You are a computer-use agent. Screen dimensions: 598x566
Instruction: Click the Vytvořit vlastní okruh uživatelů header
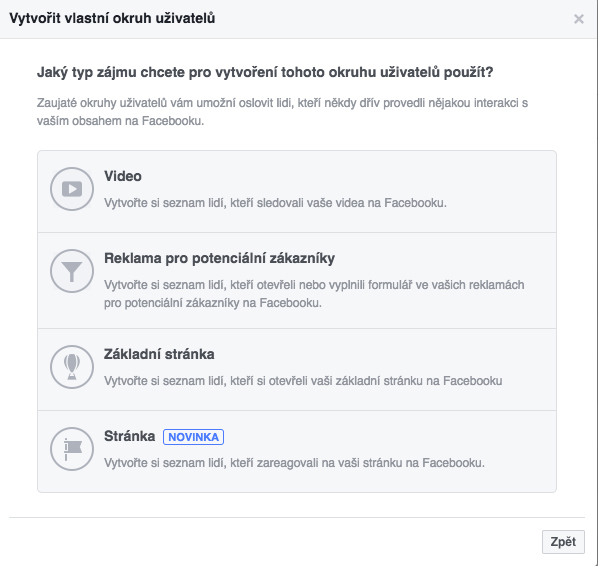coord(112,18)
